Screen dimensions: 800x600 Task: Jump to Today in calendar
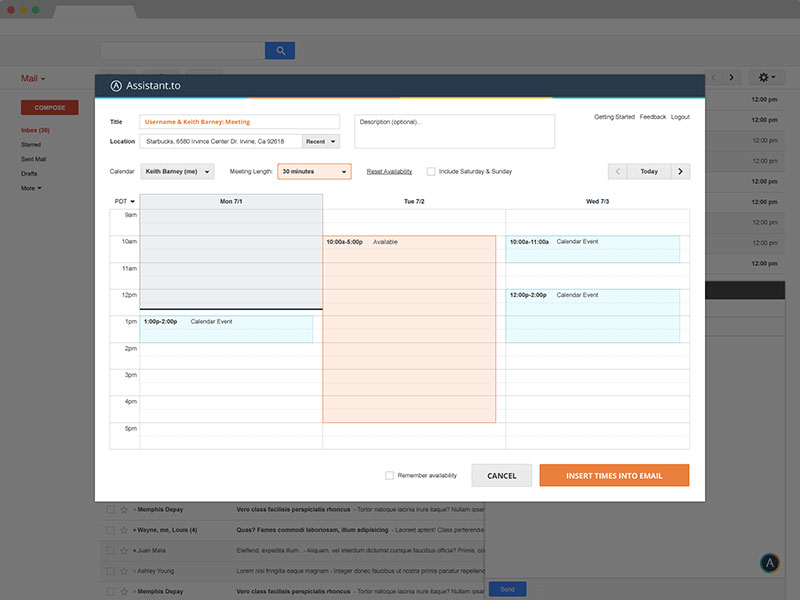(649, 171)
